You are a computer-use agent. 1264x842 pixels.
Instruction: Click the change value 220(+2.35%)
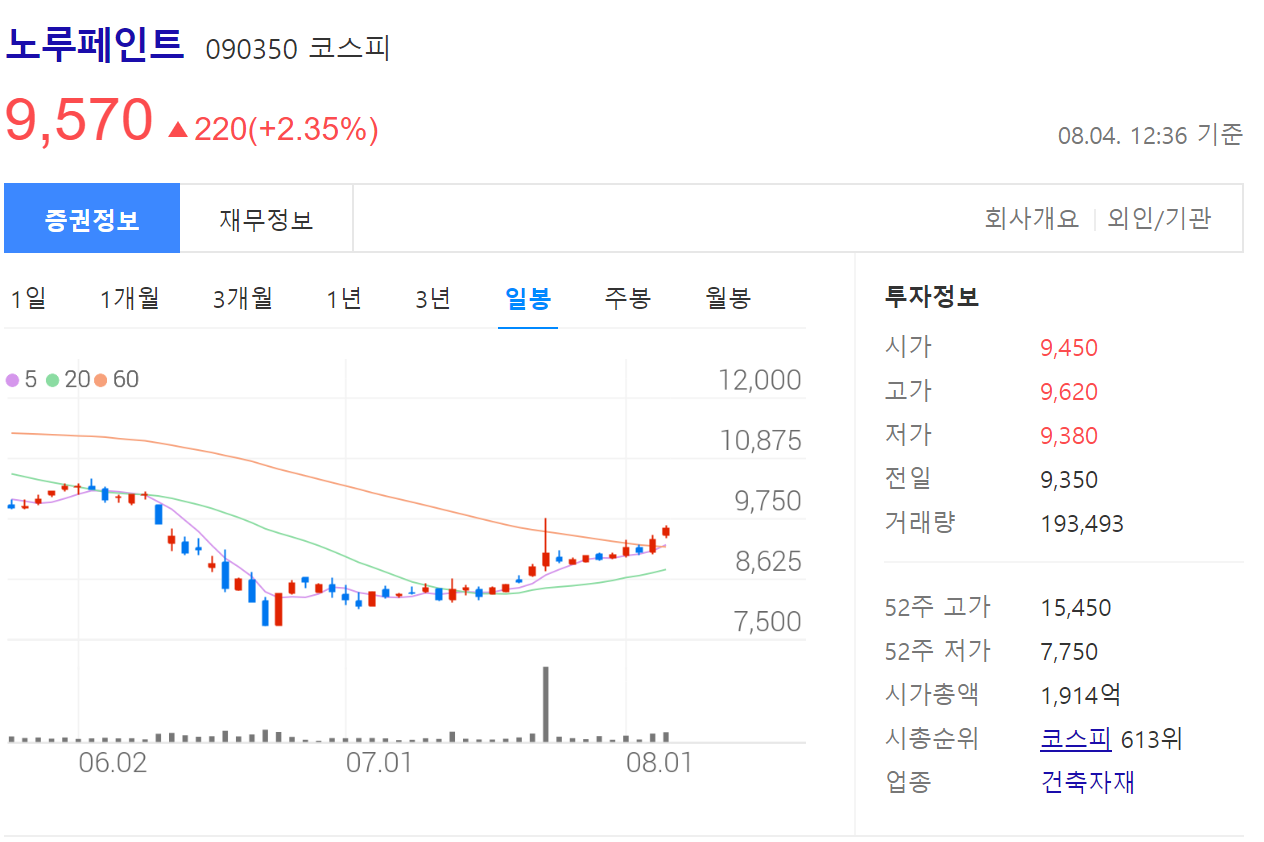(286, 129)
